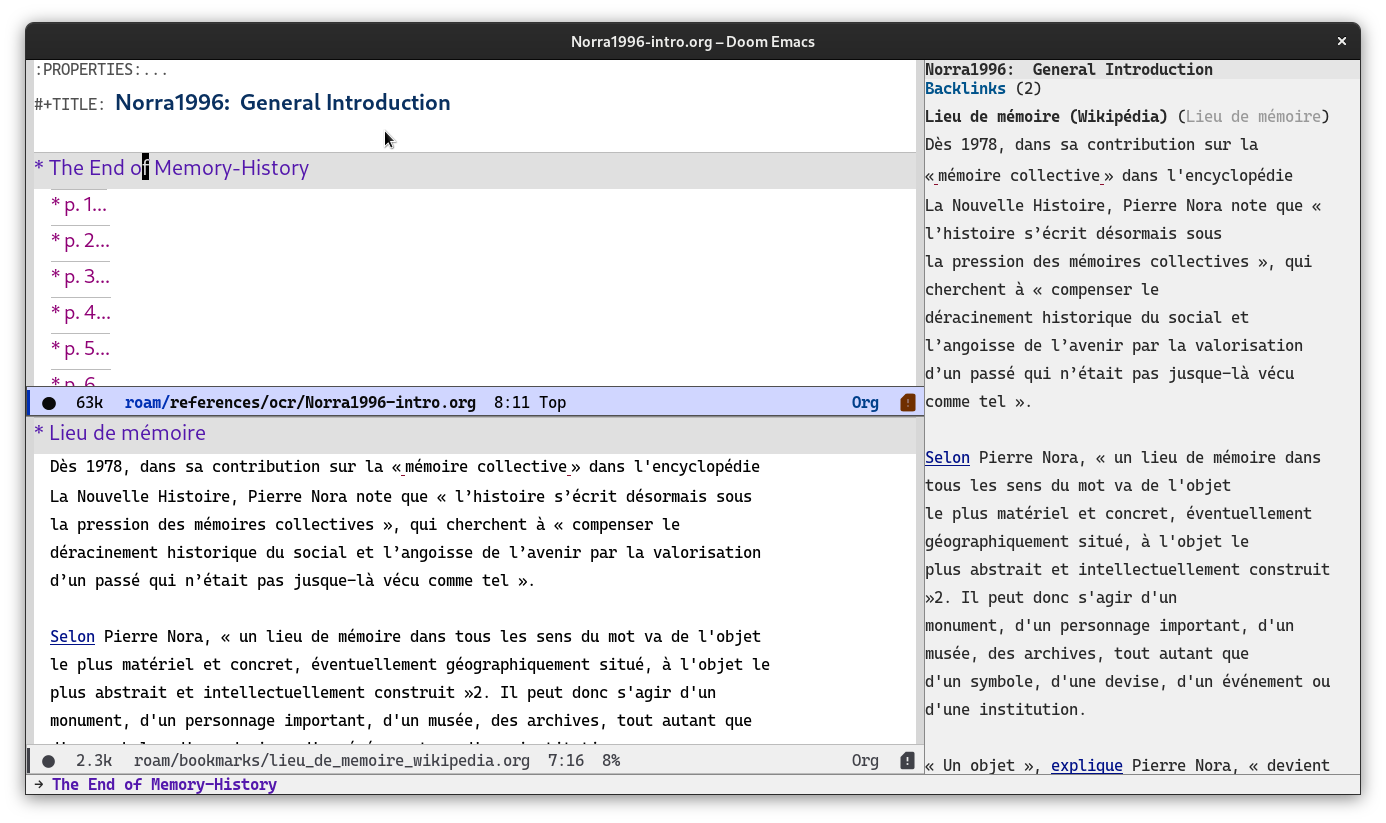
Task: Expand the folded p. 1 heading
Action: tap(80, 204)
